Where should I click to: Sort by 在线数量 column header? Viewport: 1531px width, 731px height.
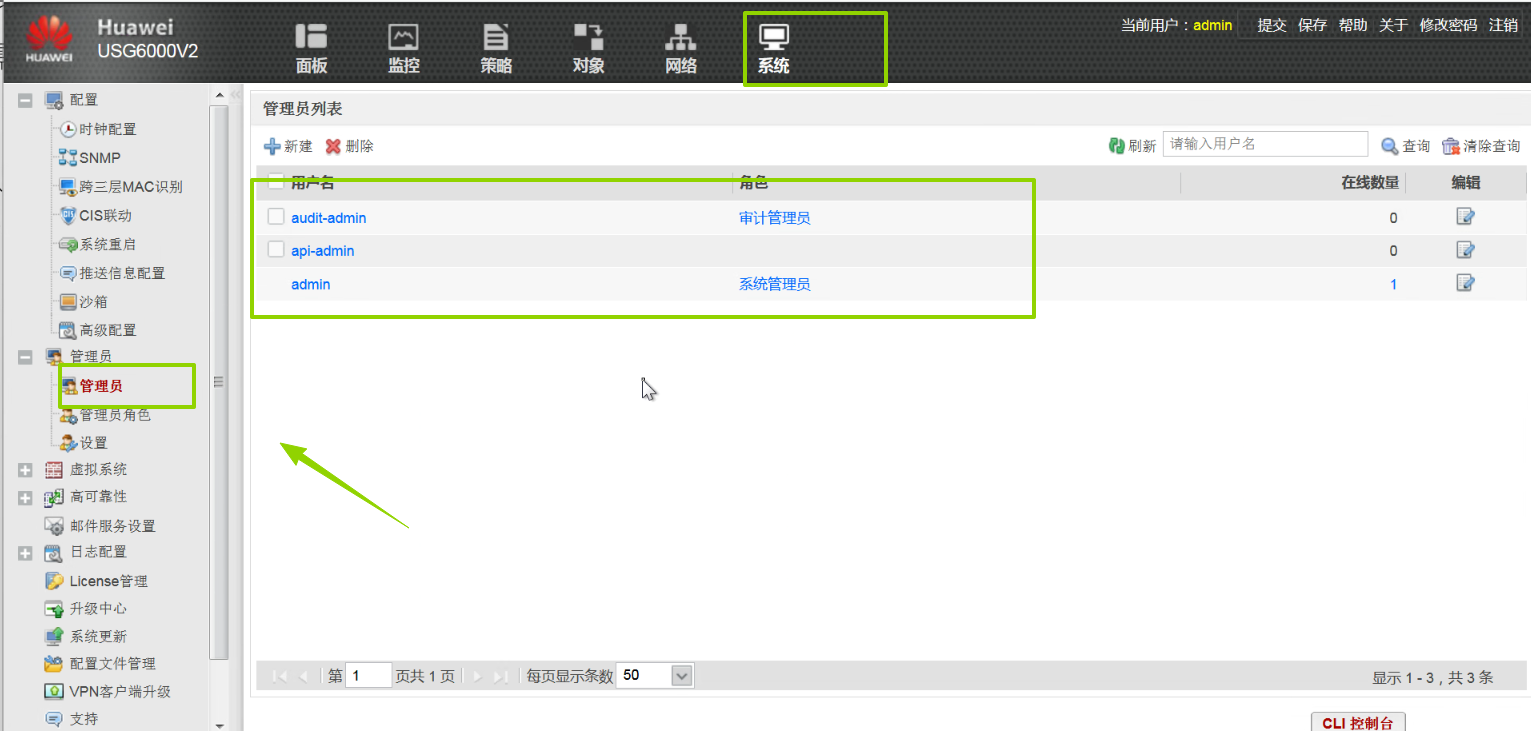1369,182
